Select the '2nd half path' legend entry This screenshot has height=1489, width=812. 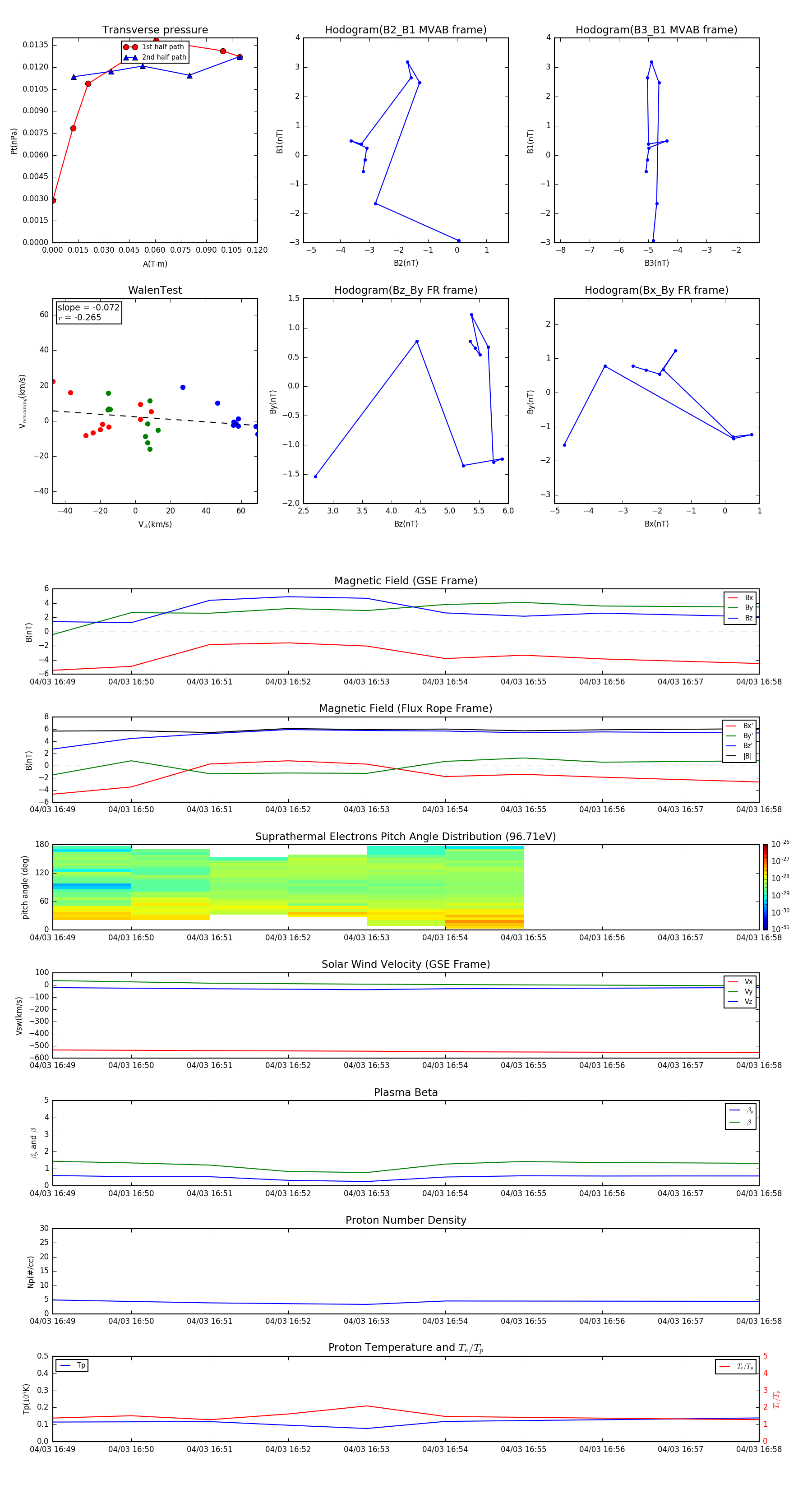tap(155, 57)
